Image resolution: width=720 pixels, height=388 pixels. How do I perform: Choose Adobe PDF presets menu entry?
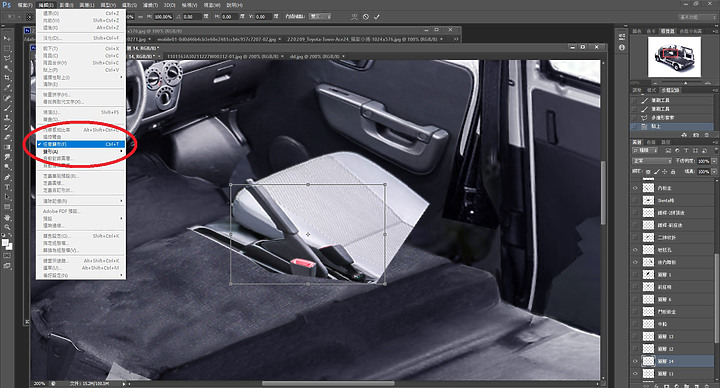pyautogui.click(x=81, y=211)
